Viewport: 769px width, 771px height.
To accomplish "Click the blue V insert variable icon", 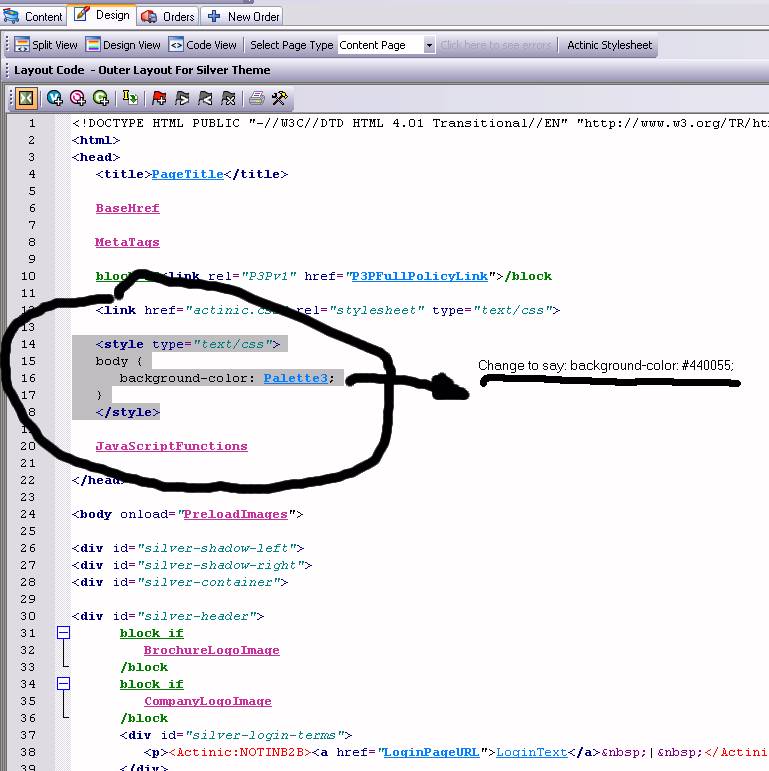I will pos(54,98).
